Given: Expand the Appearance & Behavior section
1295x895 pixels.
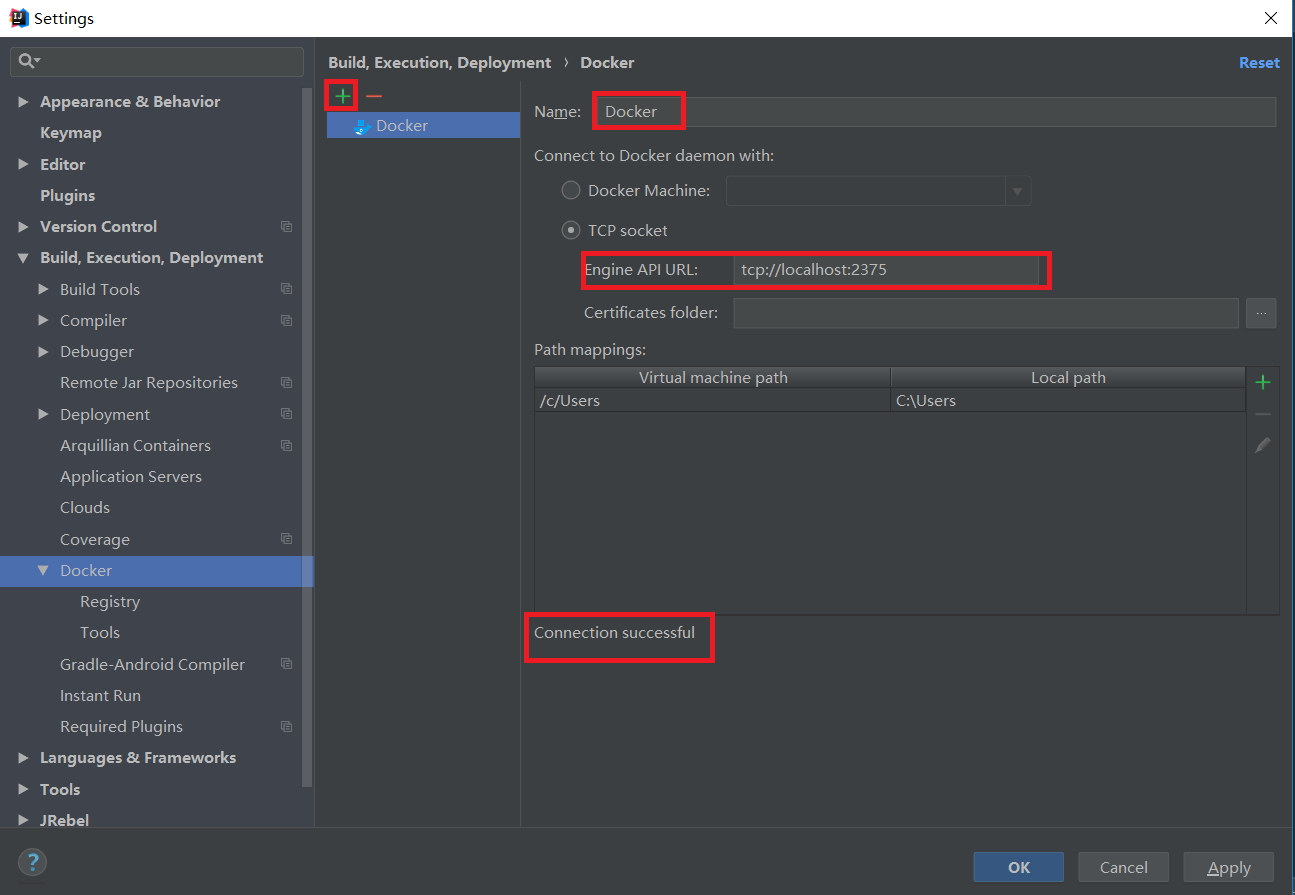Looking at the screenshot, I should 23,102.
